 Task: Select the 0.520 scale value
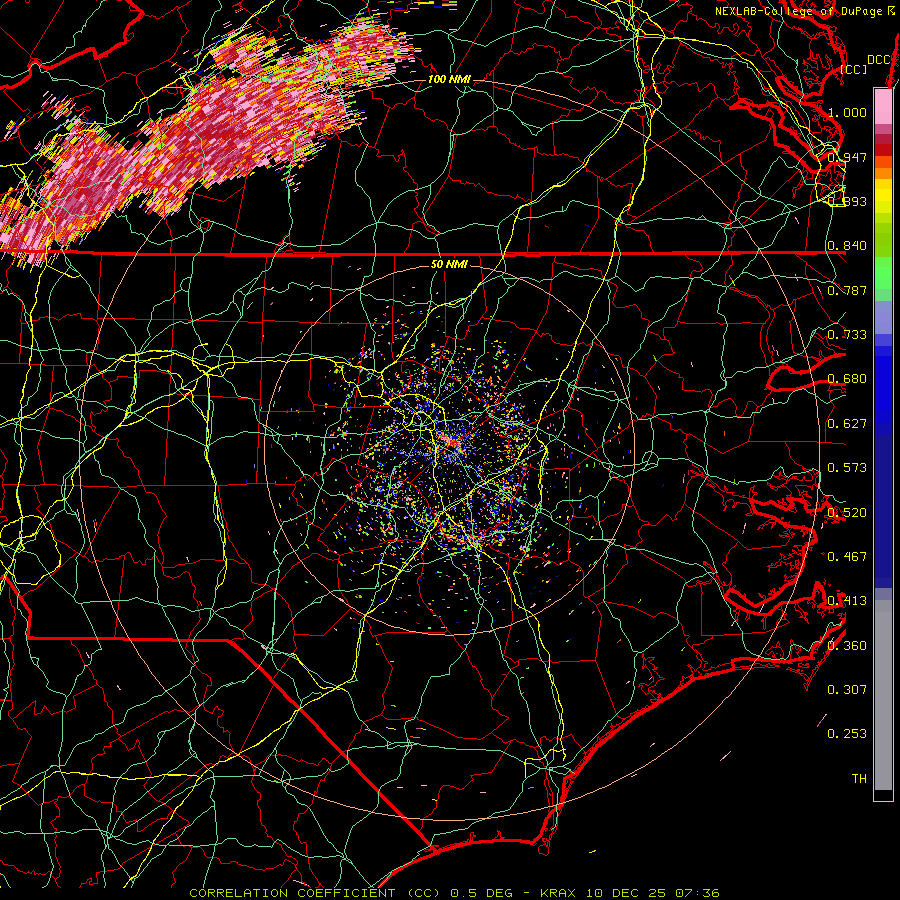click(x=847, y=513)
